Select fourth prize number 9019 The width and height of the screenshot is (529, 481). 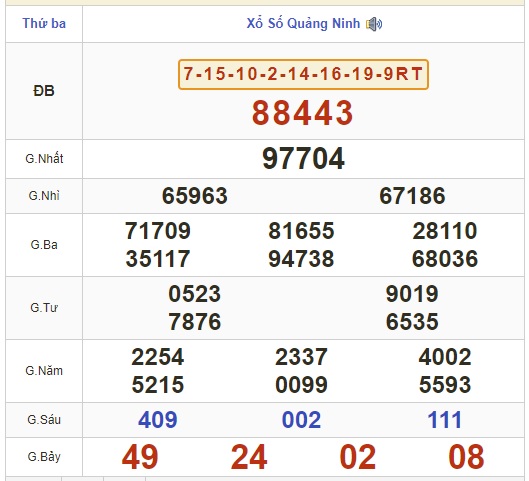pos(412,294)
